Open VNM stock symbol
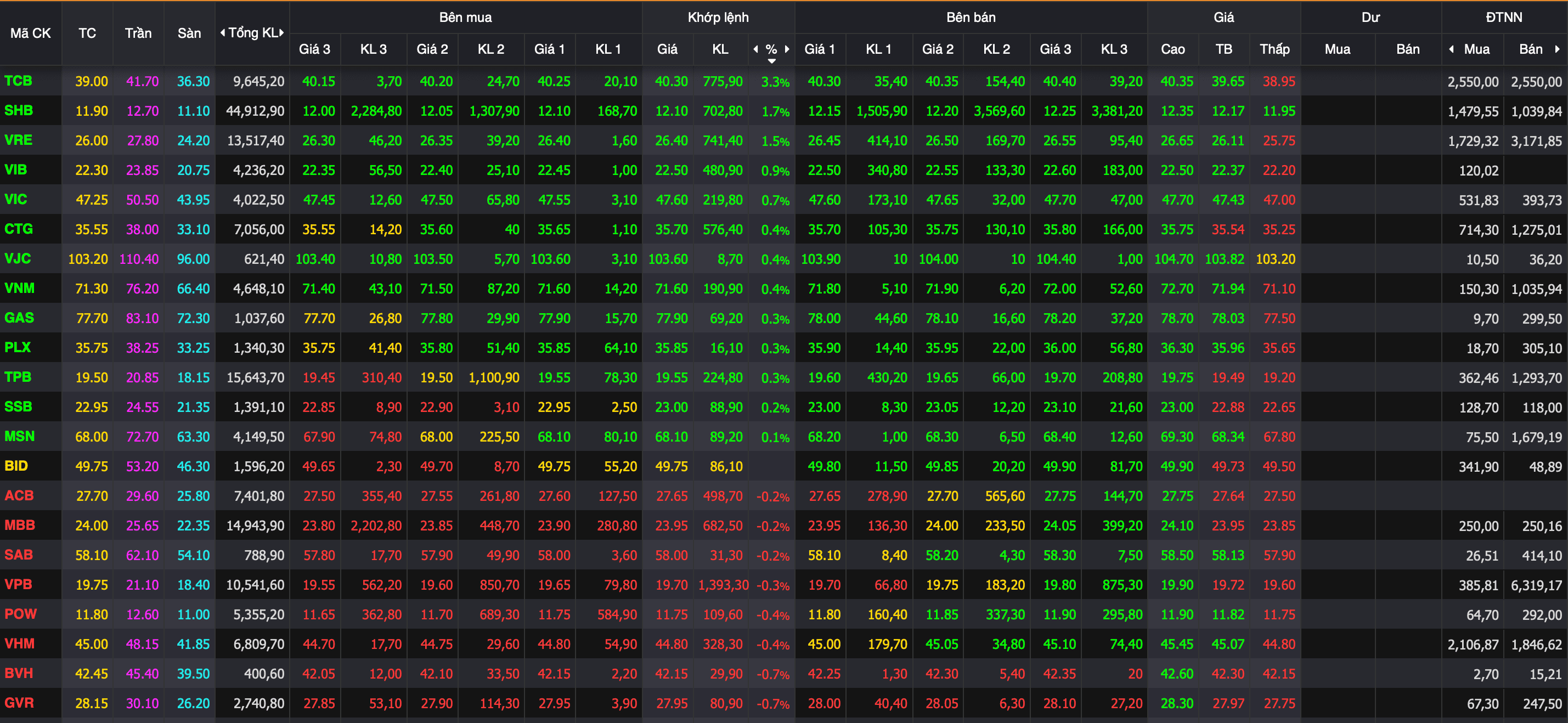The image size is (1568, 723). click(x=20, y=289)
